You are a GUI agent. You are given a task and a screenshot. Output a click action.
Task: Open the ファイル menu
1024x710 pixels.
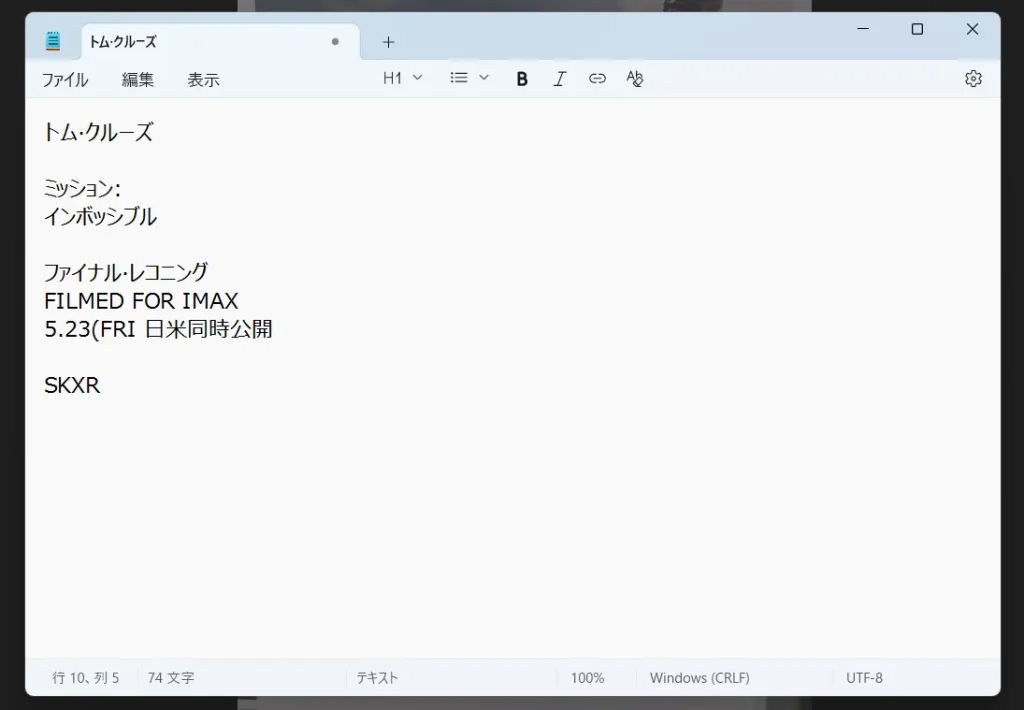65,80
